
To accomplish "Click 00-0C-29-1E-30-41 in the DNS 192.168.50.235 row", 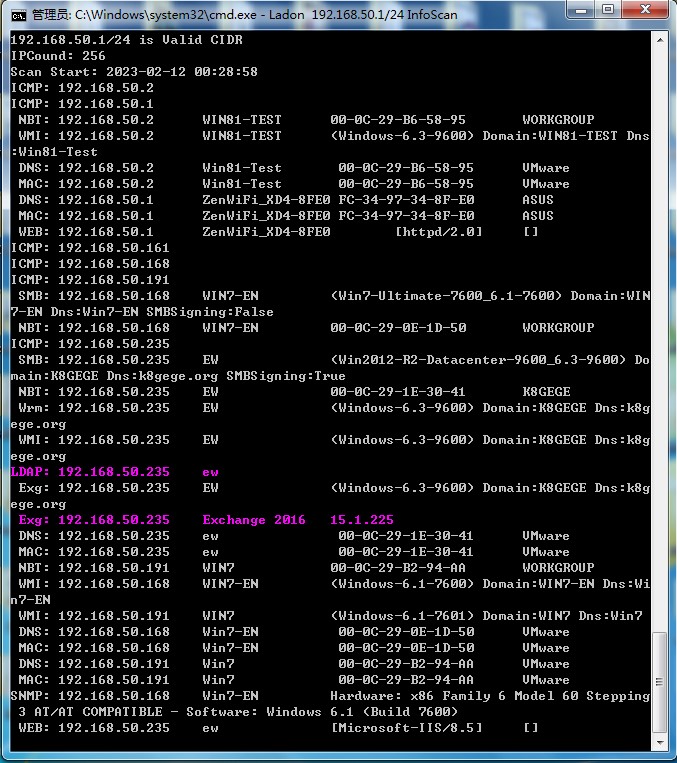I will coord(406,536).
